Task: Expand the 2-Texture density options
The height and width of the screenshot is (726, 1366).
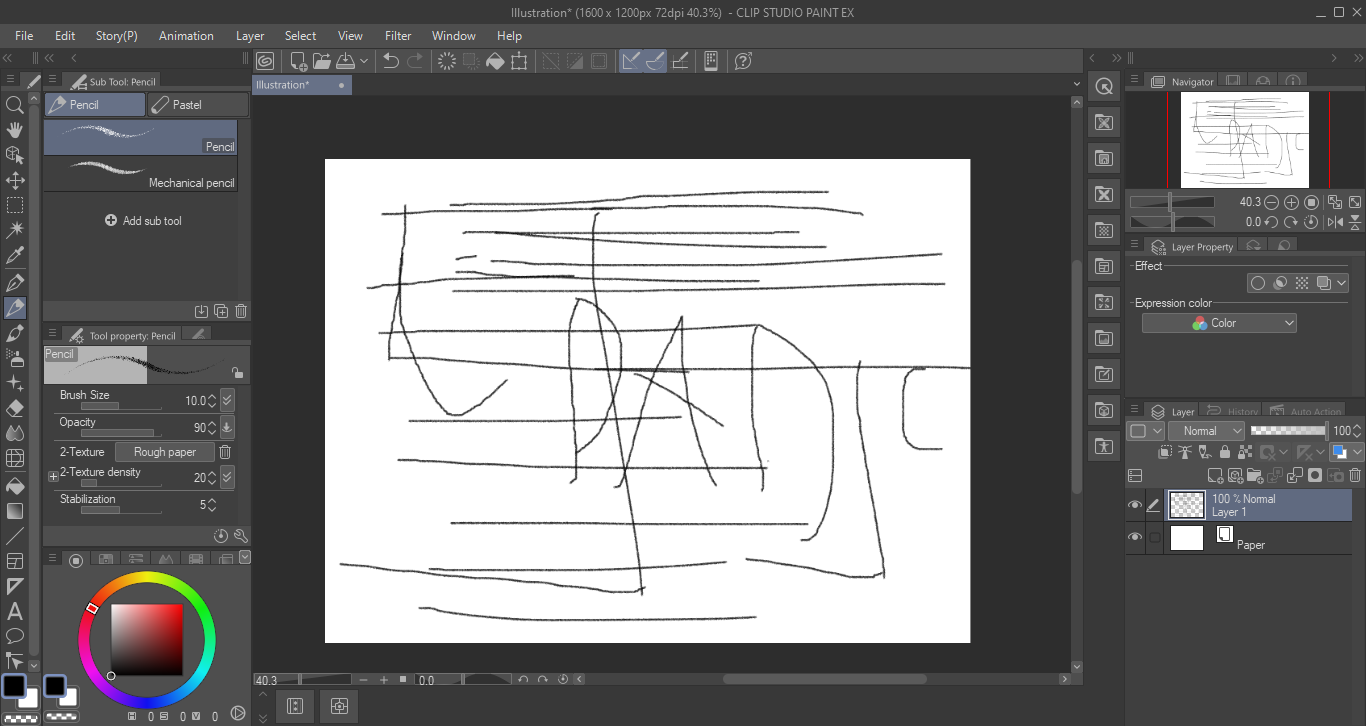Action: tap(53, 477)
